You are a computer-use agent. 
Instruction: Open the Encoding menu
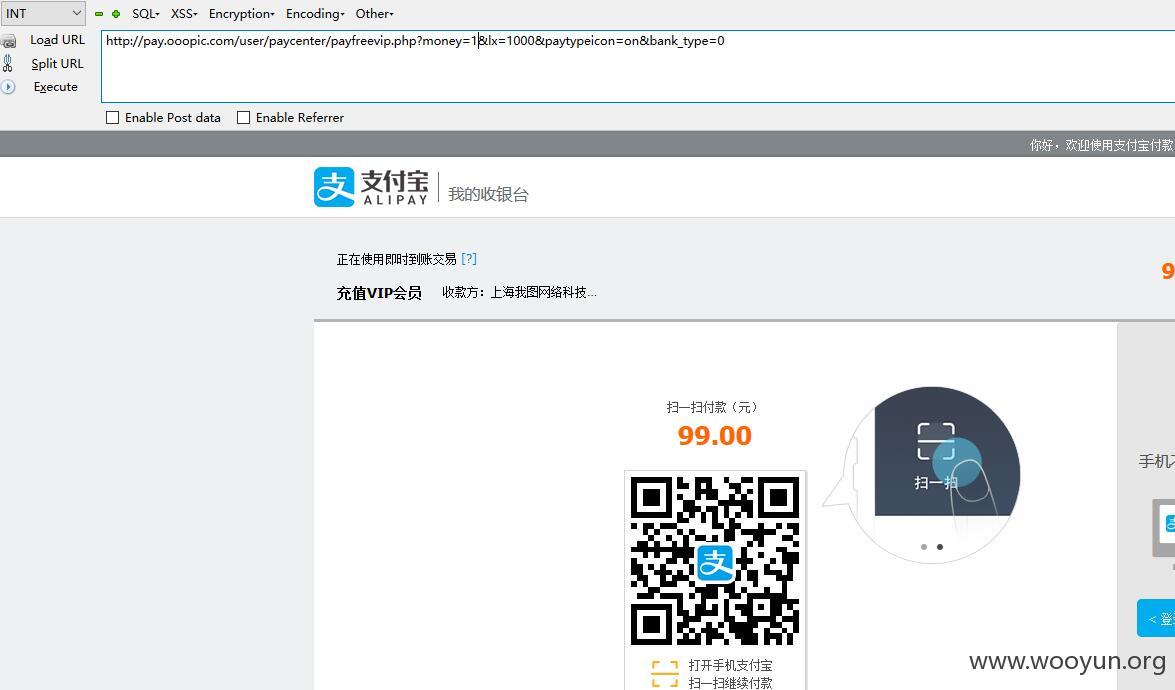pos(315,13)
